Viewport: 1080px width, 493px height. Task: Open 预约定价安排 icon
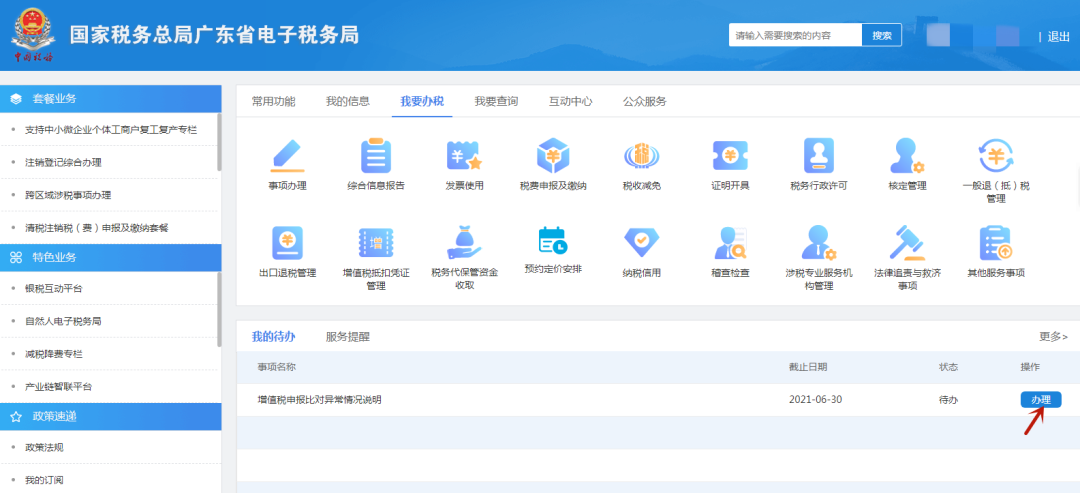click(553, 241)
